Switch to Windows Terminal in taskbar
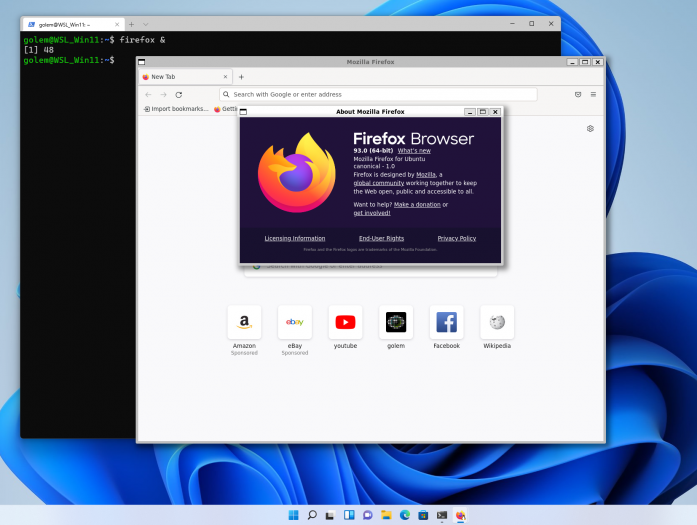Screen dimensions: 697x525 [442, 515]
